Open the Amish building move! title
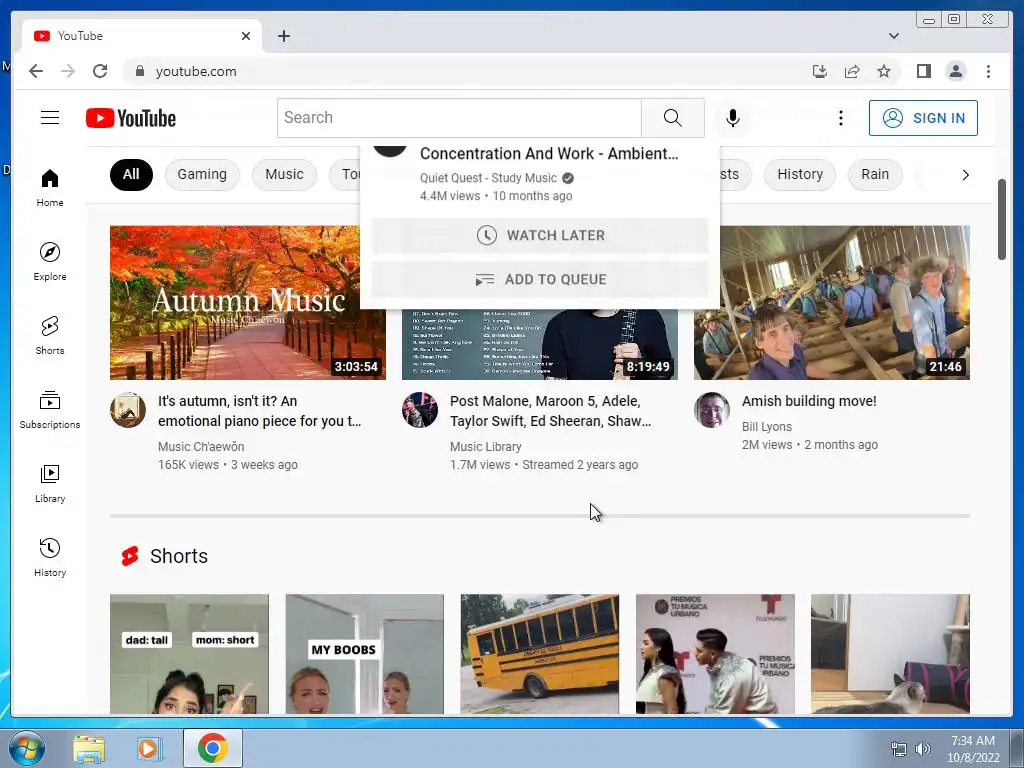Viewport: 1024px width, 768px height. point(808,401)
